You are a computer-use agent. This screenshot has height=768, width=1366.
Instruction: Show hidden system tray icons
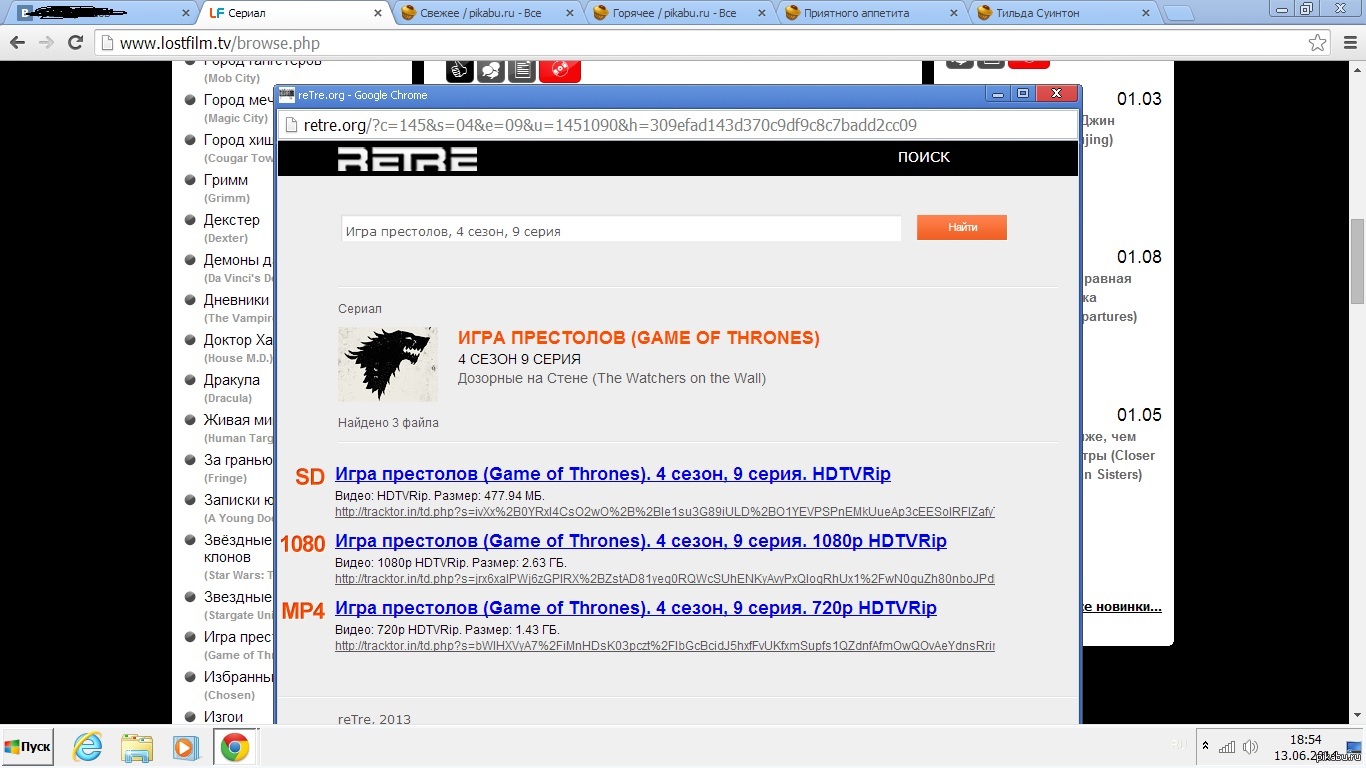coord(1206,746)
